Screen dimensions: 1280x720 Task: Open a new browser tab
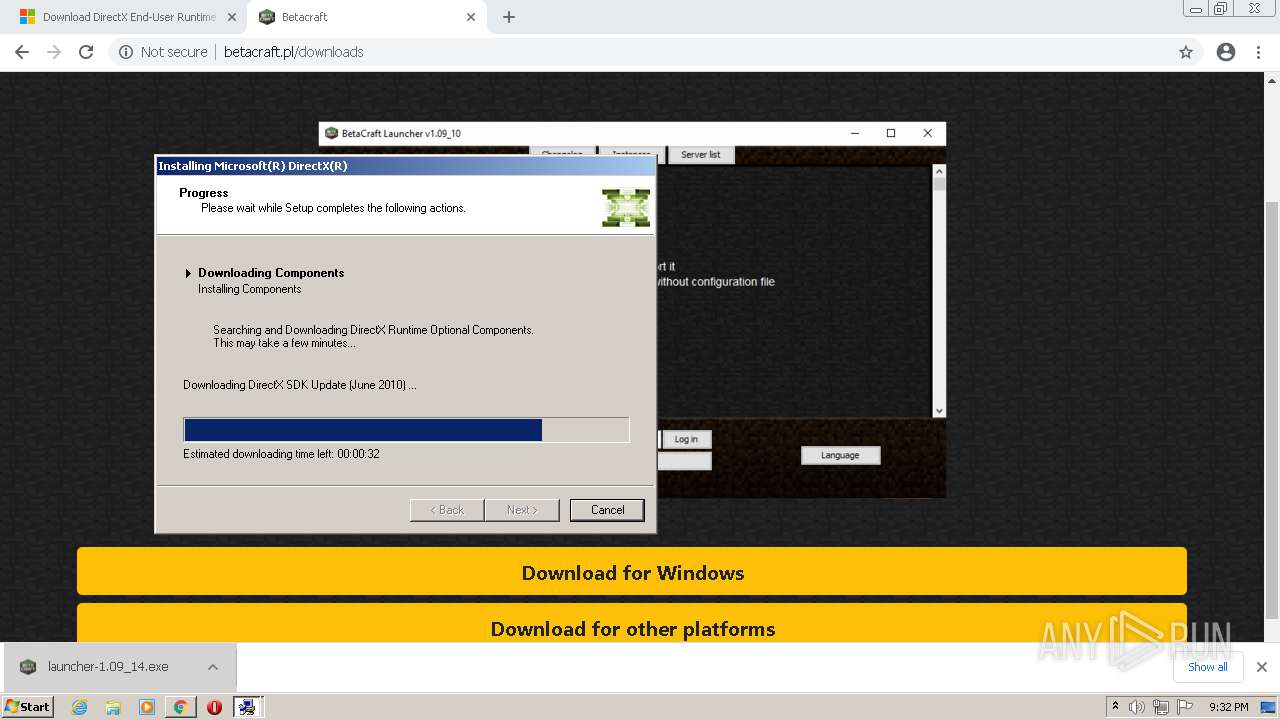pos(508,17)
